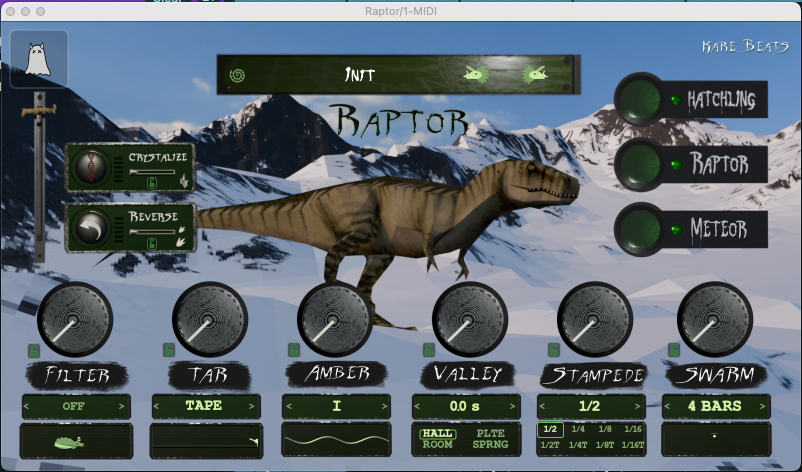
Task: Open the spiral fossil preset menu icon
Action: (237, 76)
